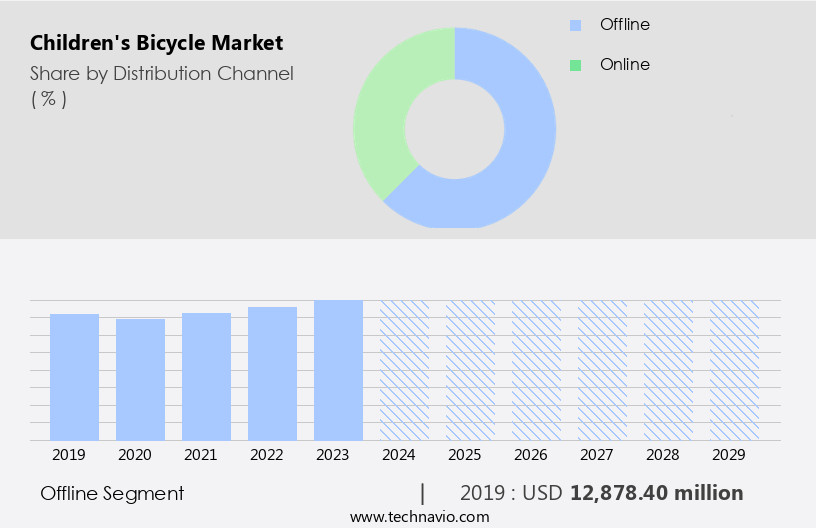Viewport: 816px width, 528px height.
Task: Select the Offline legend label text
Action: [624, 24]
